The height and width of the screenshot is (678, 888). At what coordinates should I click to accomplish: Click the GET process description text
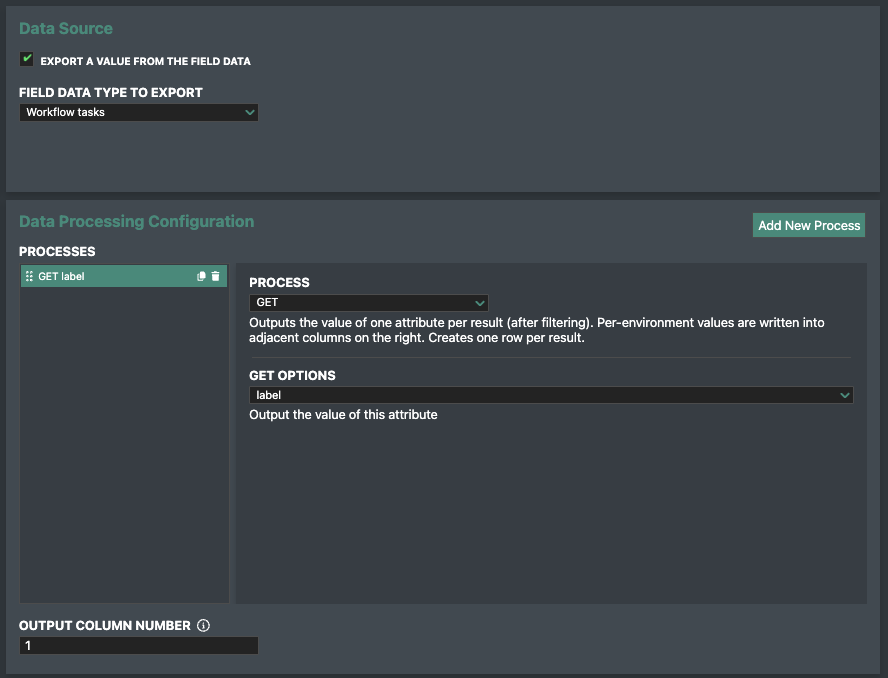pyautogui.click(x=536, y=329)
